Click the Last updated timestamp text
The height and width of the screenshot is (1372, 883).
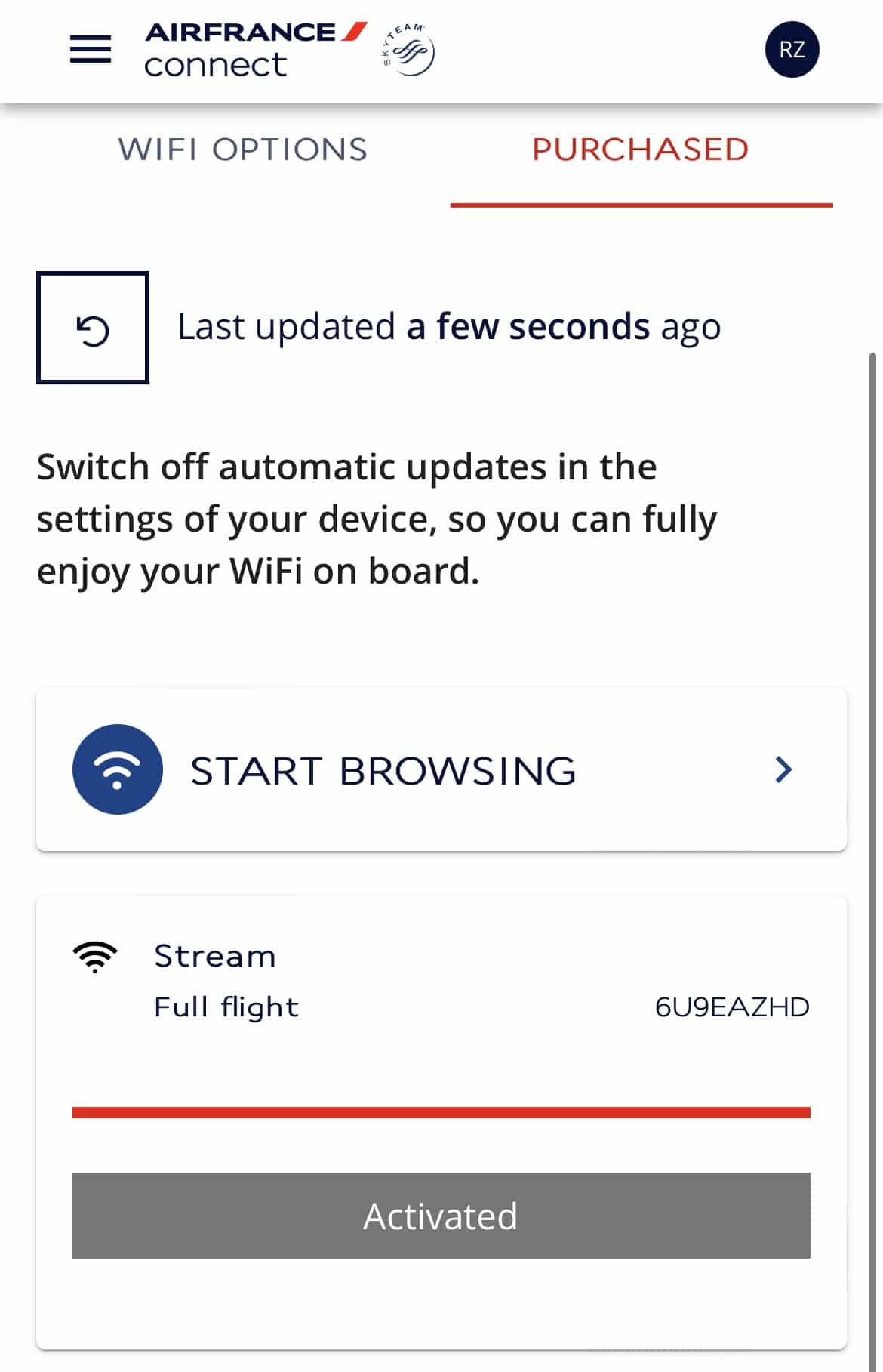(x=448, y=327)
